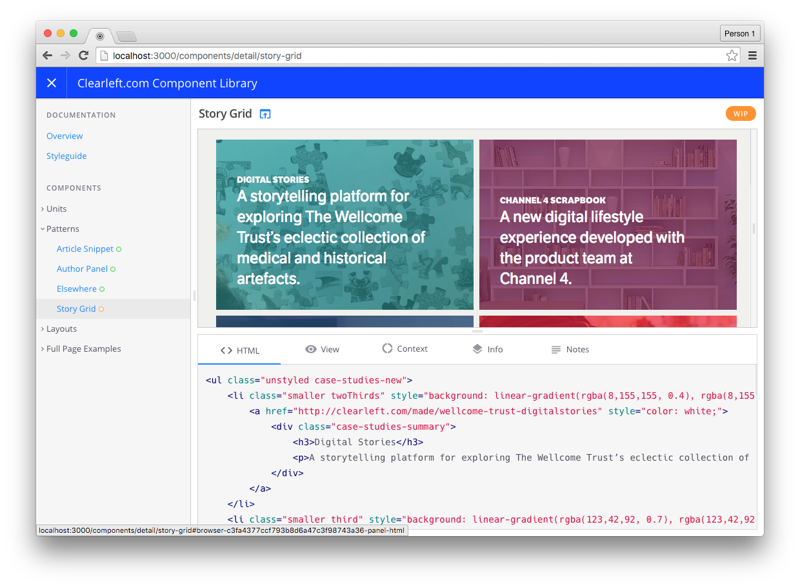This screenshot has height=588, width=800.
Task: Open the Digital Stories story tile
Action: (x=344, y=225)
